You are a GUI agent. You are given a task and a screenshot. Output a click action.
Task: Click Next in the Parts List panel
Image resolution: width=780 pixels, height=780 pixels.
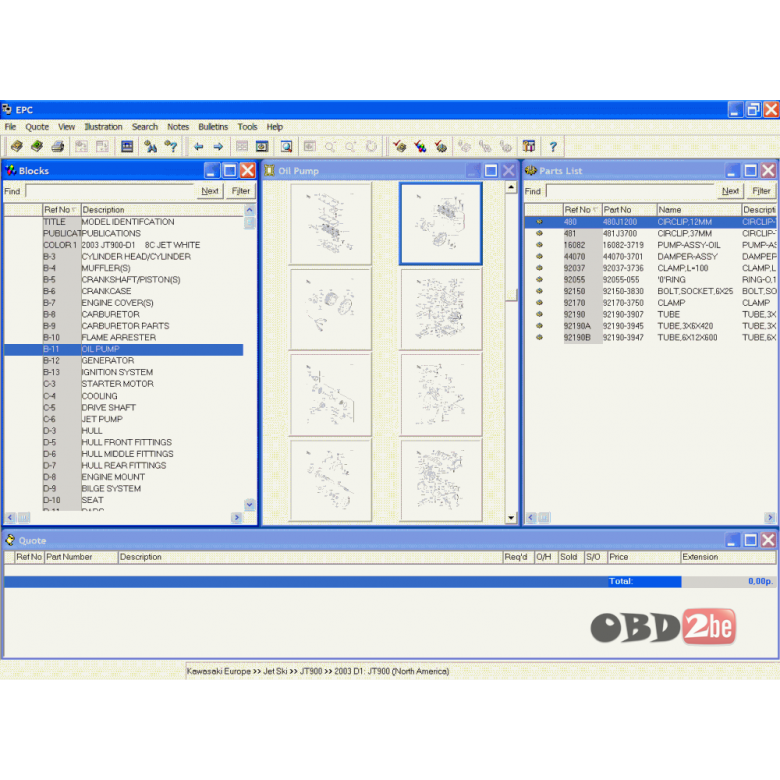[x=730, y=191]
